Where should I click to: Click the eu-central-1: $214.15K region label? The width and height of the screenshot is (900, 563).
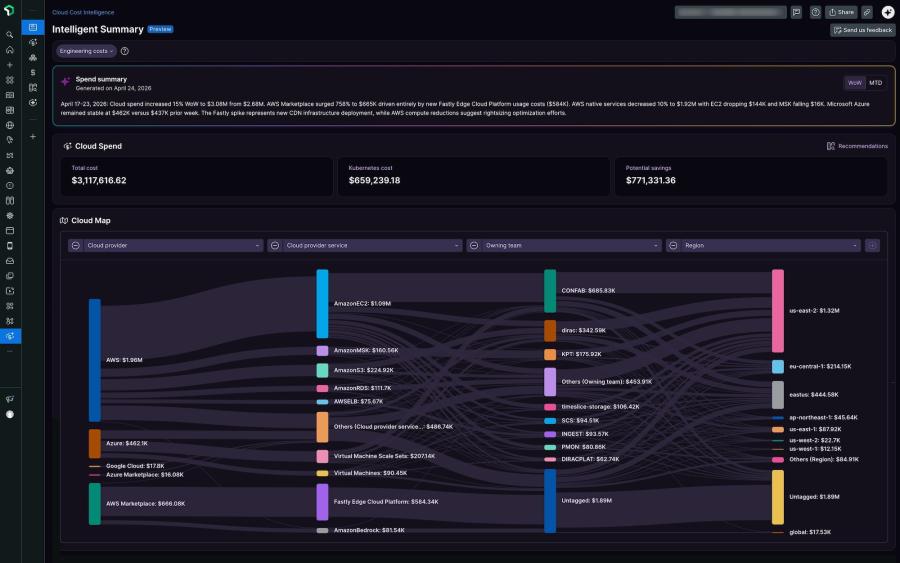click(x=820, y=366)
